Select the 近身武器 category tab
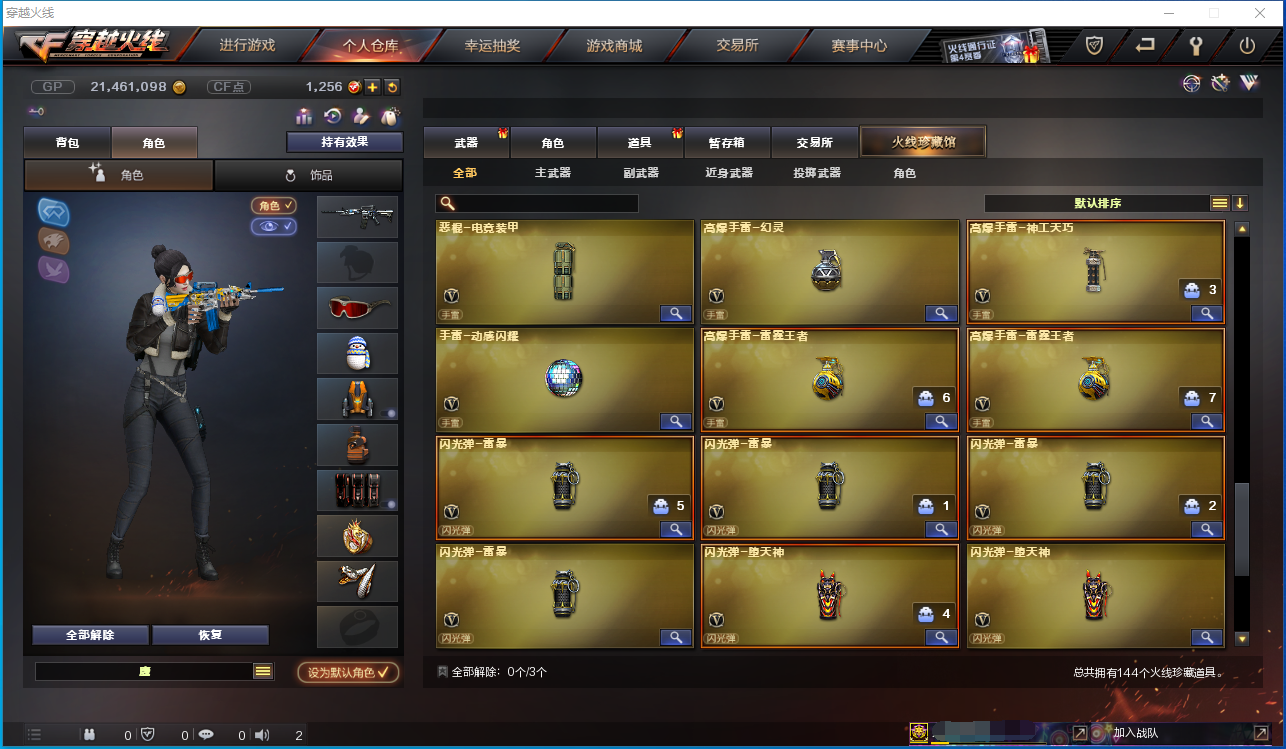 [728, 173]
